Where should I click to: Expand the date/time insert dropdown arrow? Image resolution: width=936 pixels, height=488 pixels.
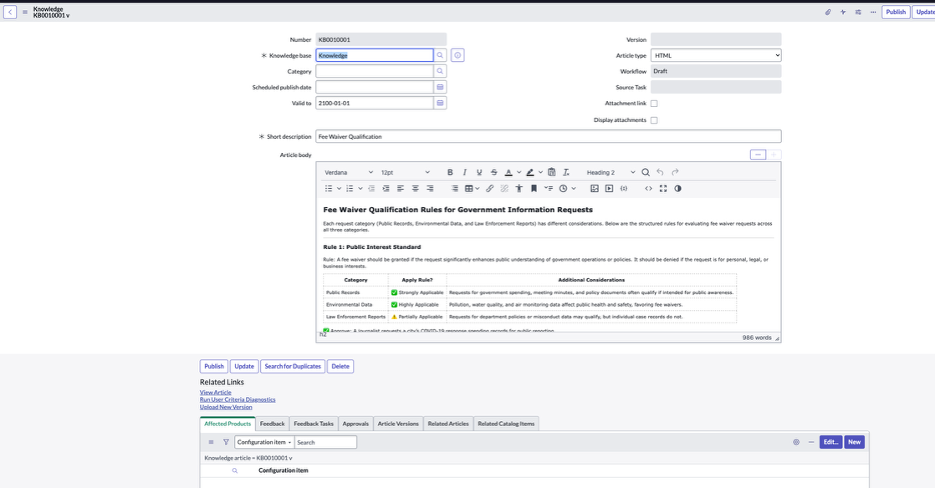pyautogui.click(x=574, y=189)
